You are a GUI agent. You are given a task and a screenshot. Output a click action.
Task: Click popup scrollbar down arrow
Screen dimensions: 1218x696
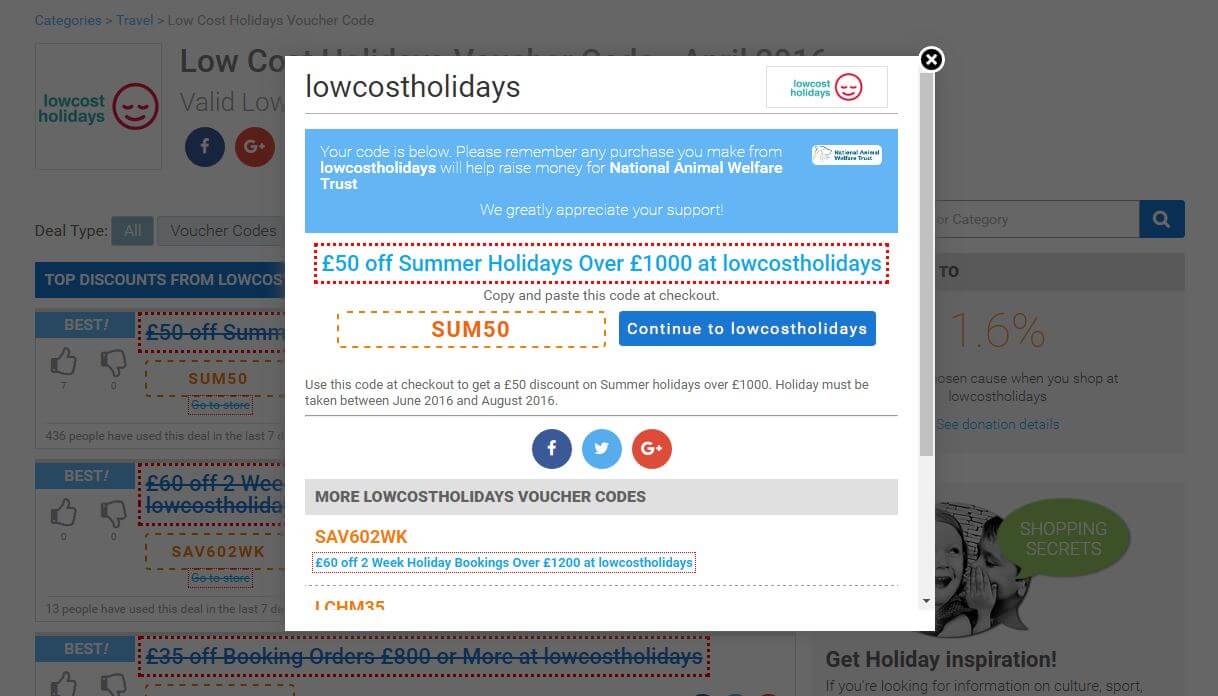[x=926, y=601]
